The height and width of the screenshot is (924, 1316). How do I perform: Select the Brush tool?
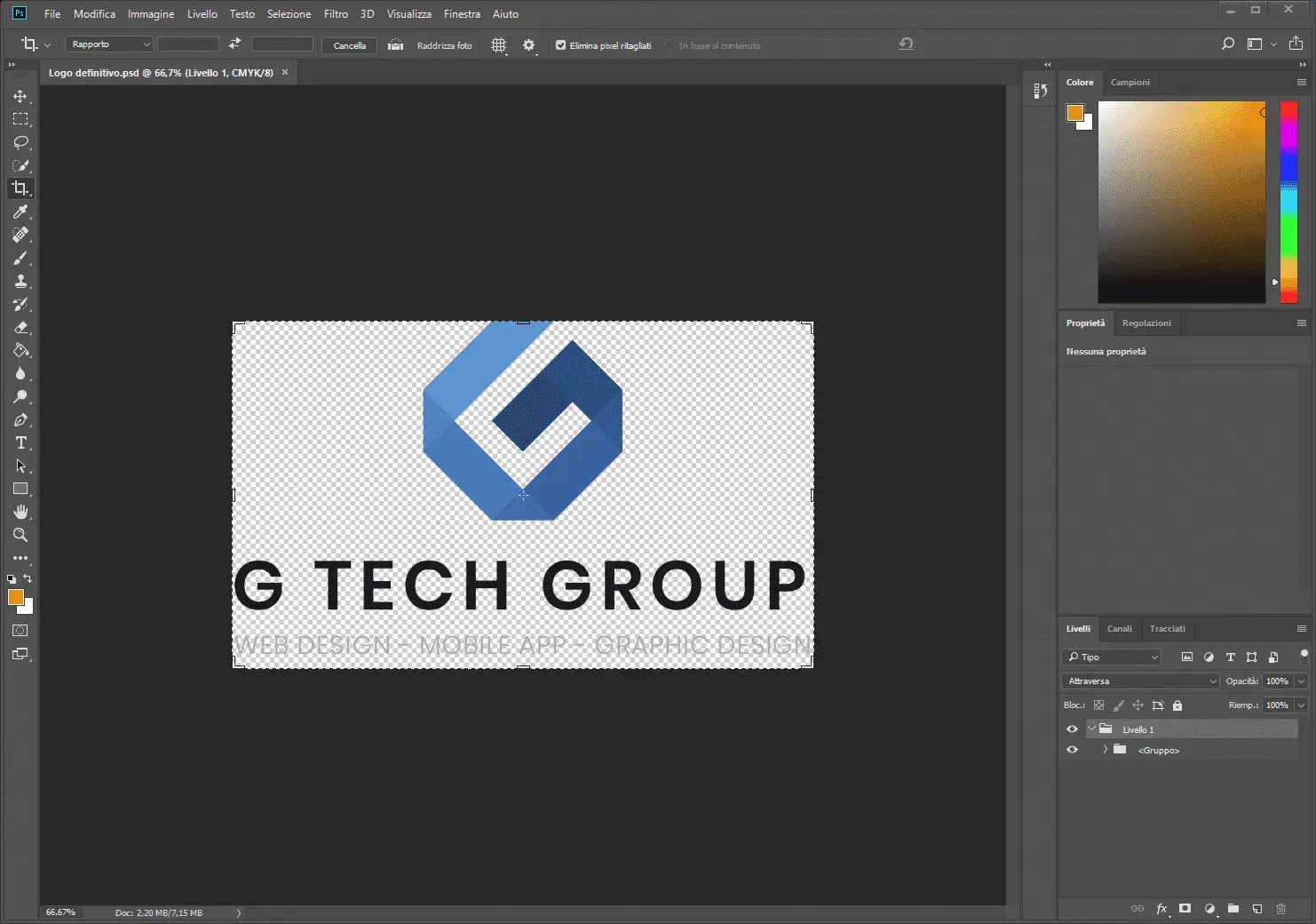point(20,258)
